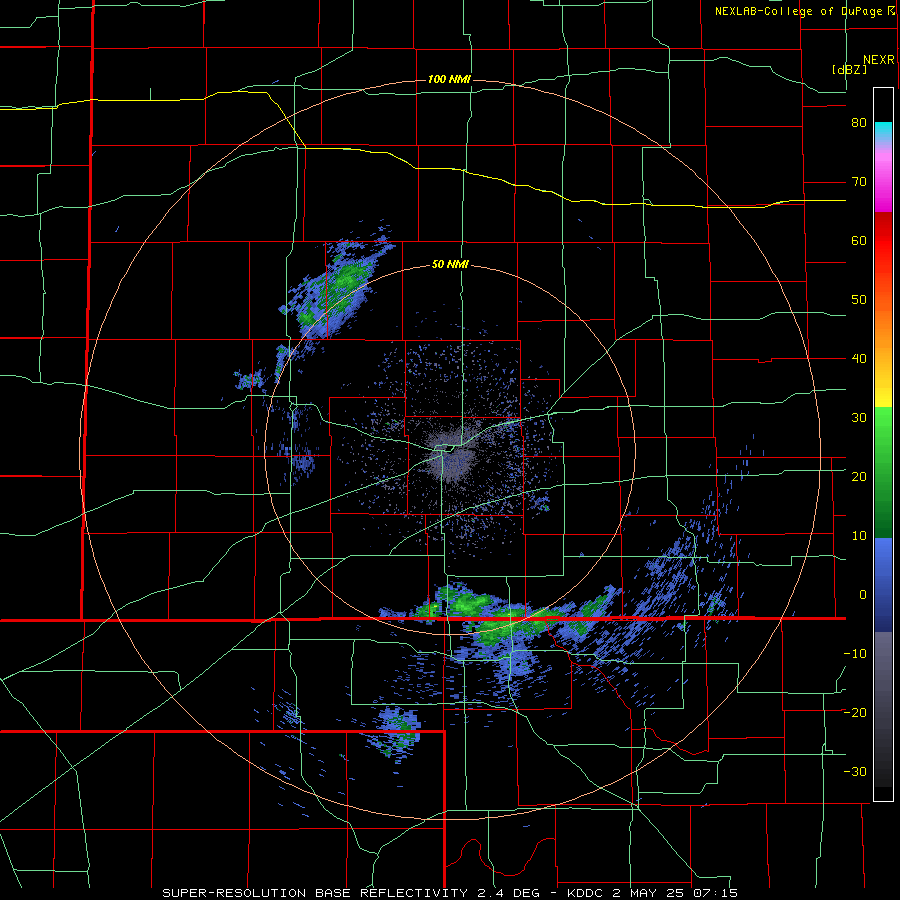Click the 50 NMI range ring label
The width and height of the screenshot is (900, 900).
(451, 265)
